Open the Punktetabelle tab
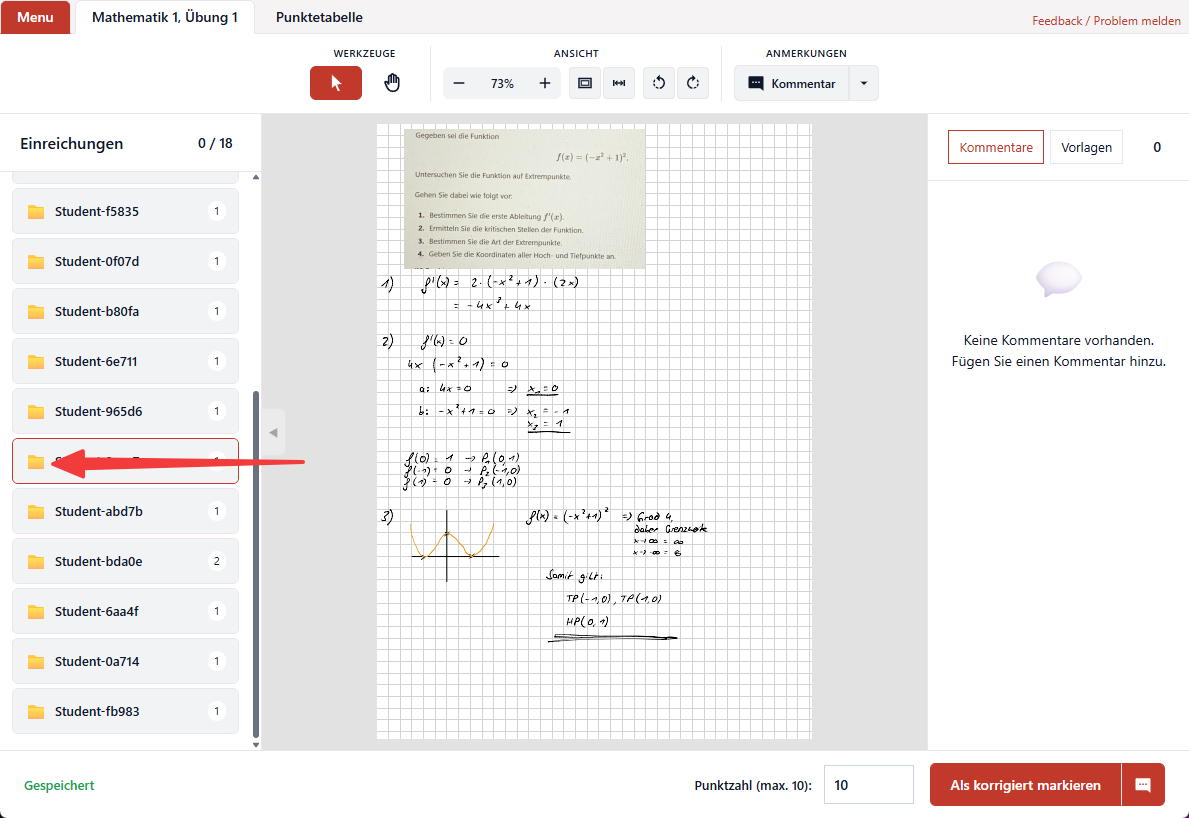 click(x=319, y=17)
